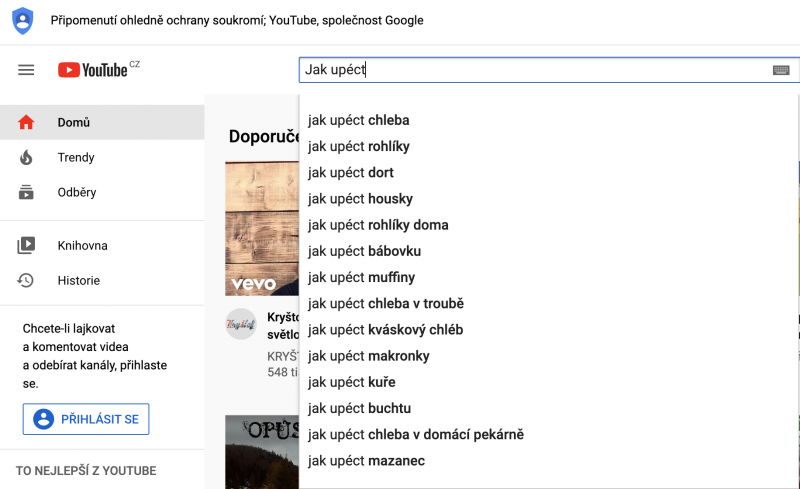
Task: Open Trendy with the flame icon
Action: tap(26, 157)
